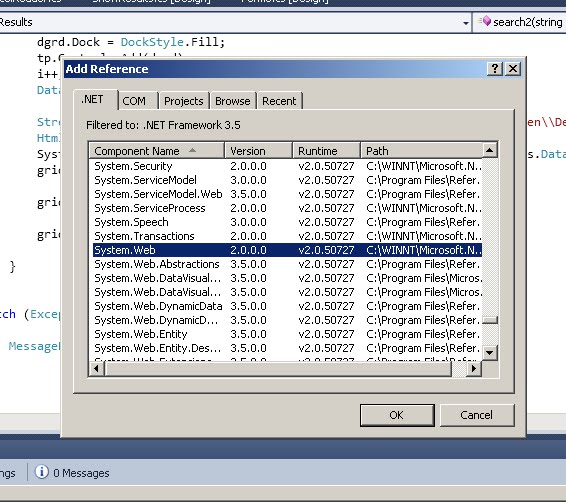Click the horizontal scrollbar thumb
The image size is (566, 503).
pyautogui.click(x=278, y=369)
